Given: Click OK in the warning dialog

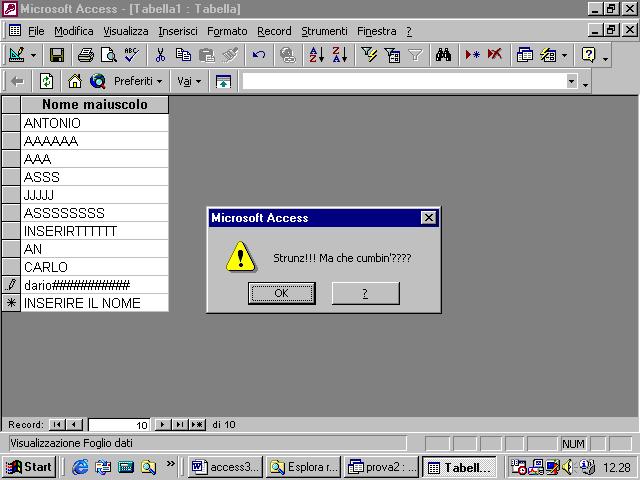Looking at the screenshot, I should (x=282, y=293).
